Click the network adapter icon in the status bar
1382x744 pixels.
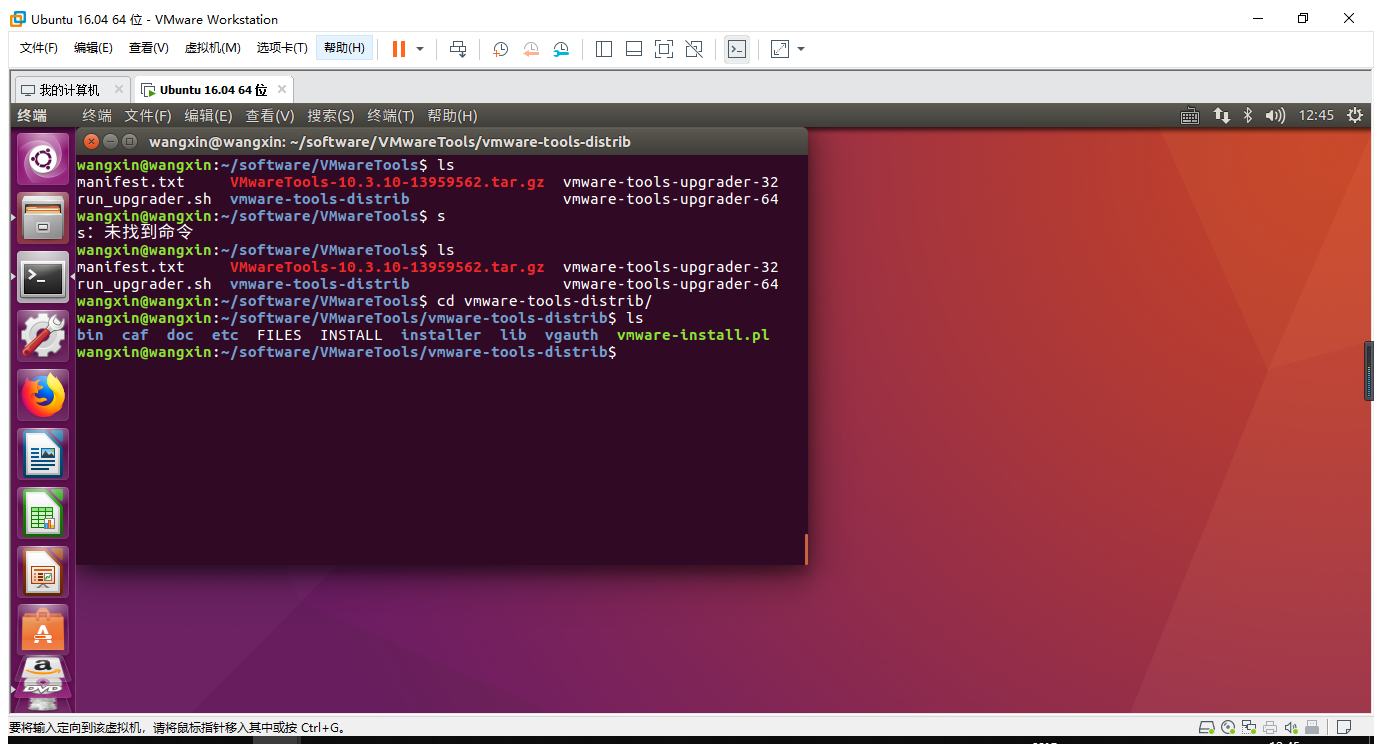pos(1250,727)
